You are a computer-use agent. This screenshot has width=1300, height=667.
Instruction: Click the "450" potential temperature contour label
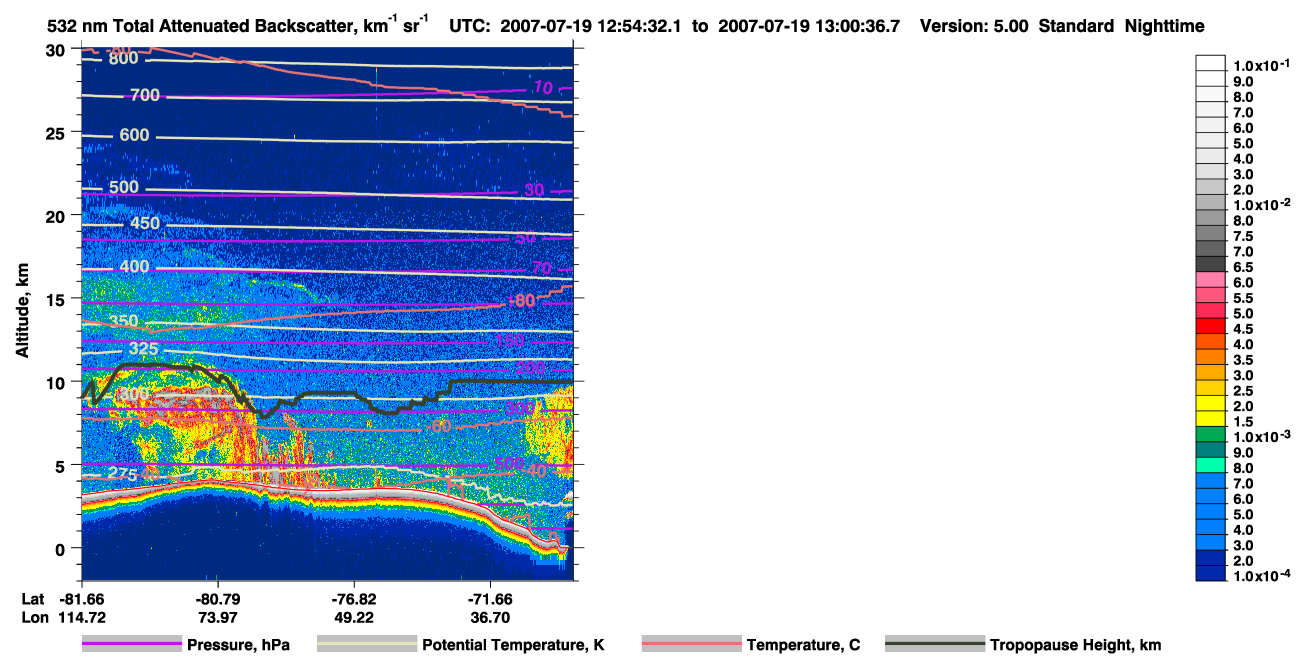(x=146, y=223)
